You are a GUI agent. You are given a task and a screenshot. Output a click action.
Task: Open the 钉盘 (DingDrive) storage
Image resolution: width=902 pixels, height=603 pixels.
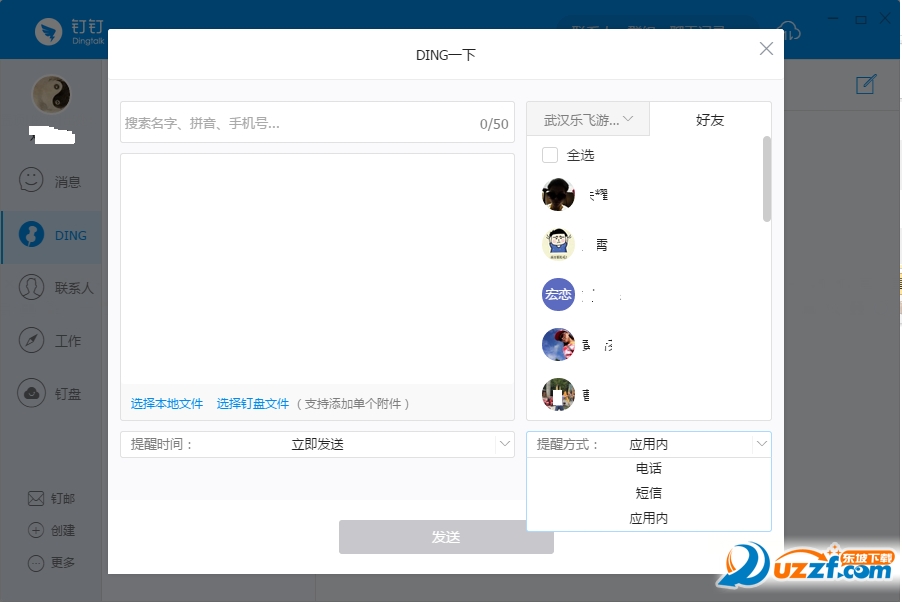pos(51,393)
